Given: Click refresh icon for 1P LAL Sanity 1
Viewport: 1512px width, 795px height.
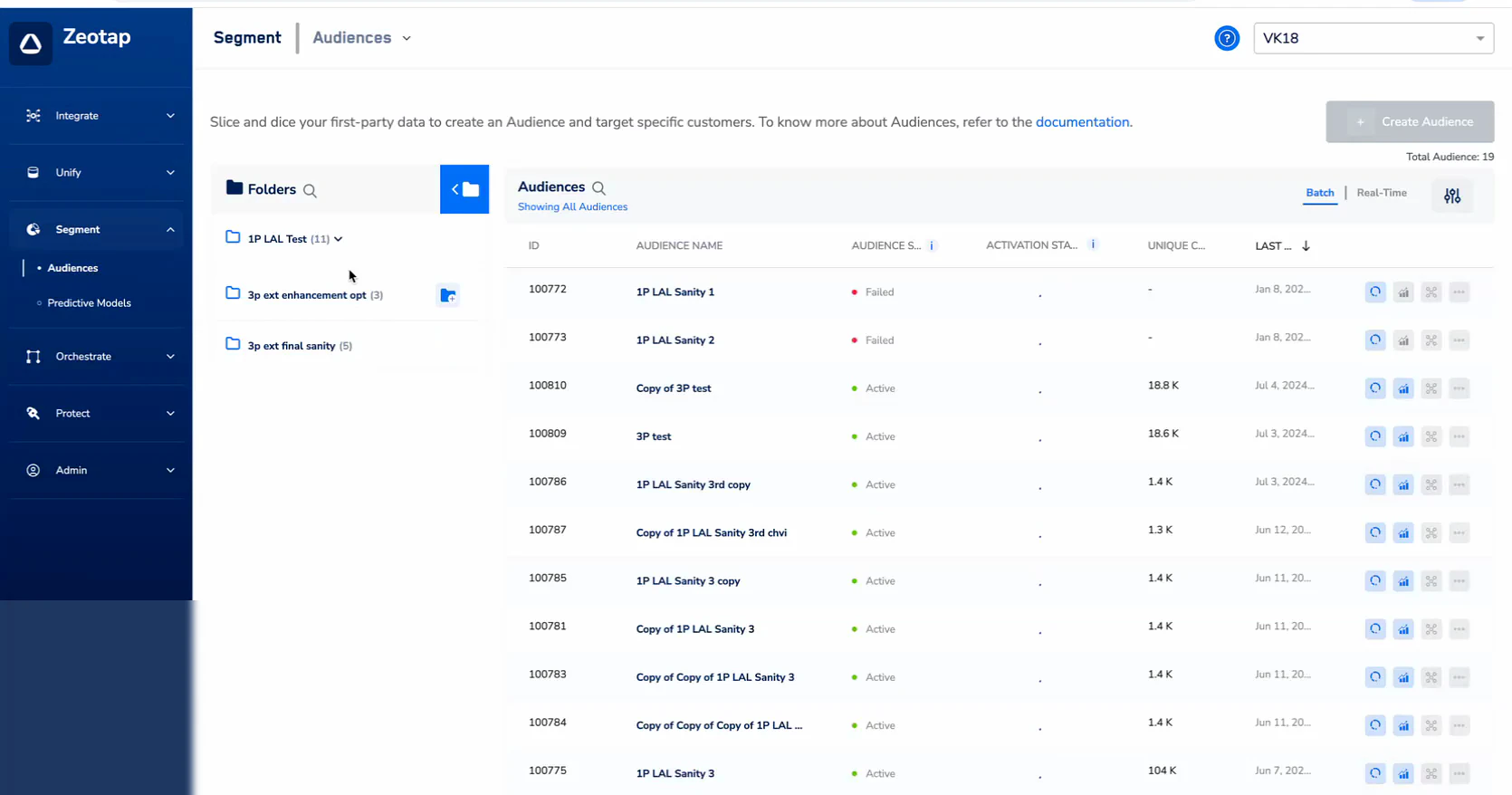Looking at the screenshot, I should click(1375, 292).
